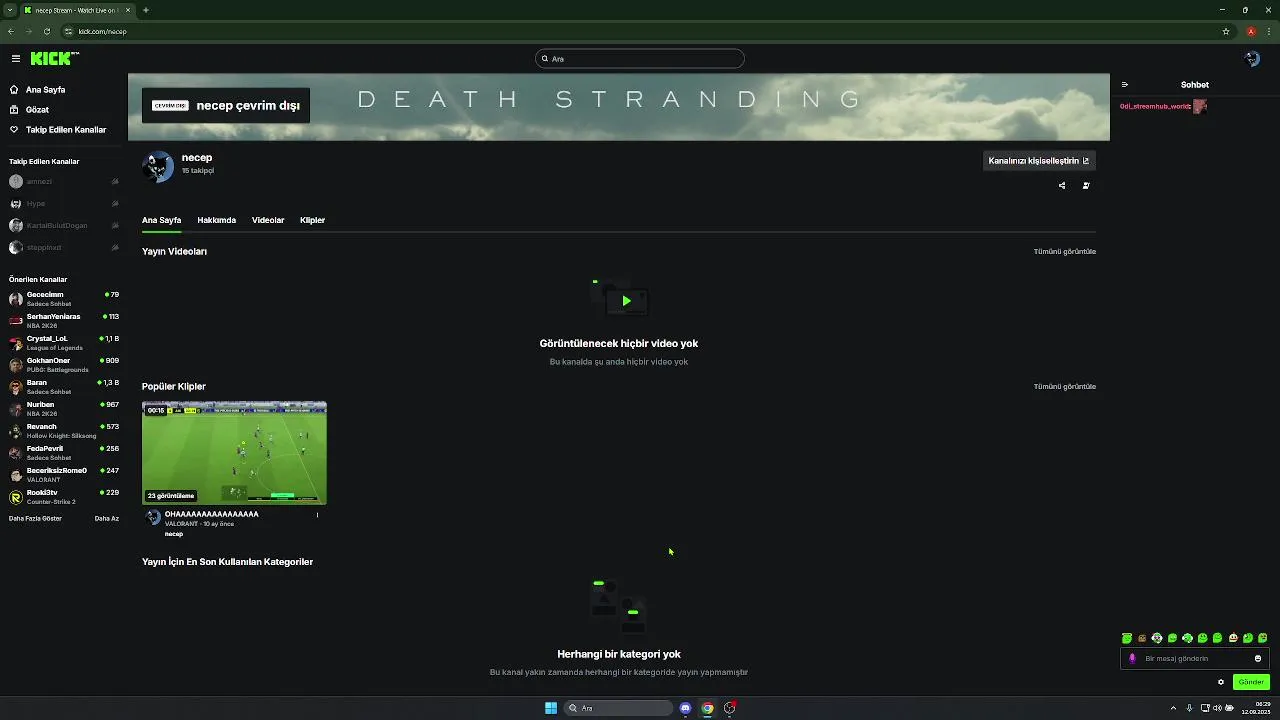This screenshot has height=720, width=1280.
Task: Open recommended channel Crystal_LoL
Action: 64,343
